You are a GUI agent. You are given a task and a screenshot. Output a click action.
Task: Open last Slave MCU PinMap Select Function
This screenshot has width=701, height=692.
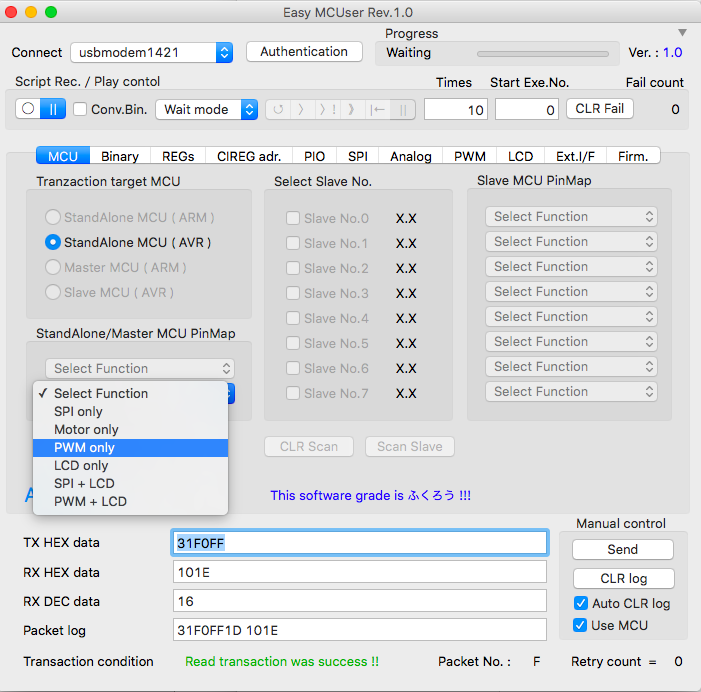571,392
